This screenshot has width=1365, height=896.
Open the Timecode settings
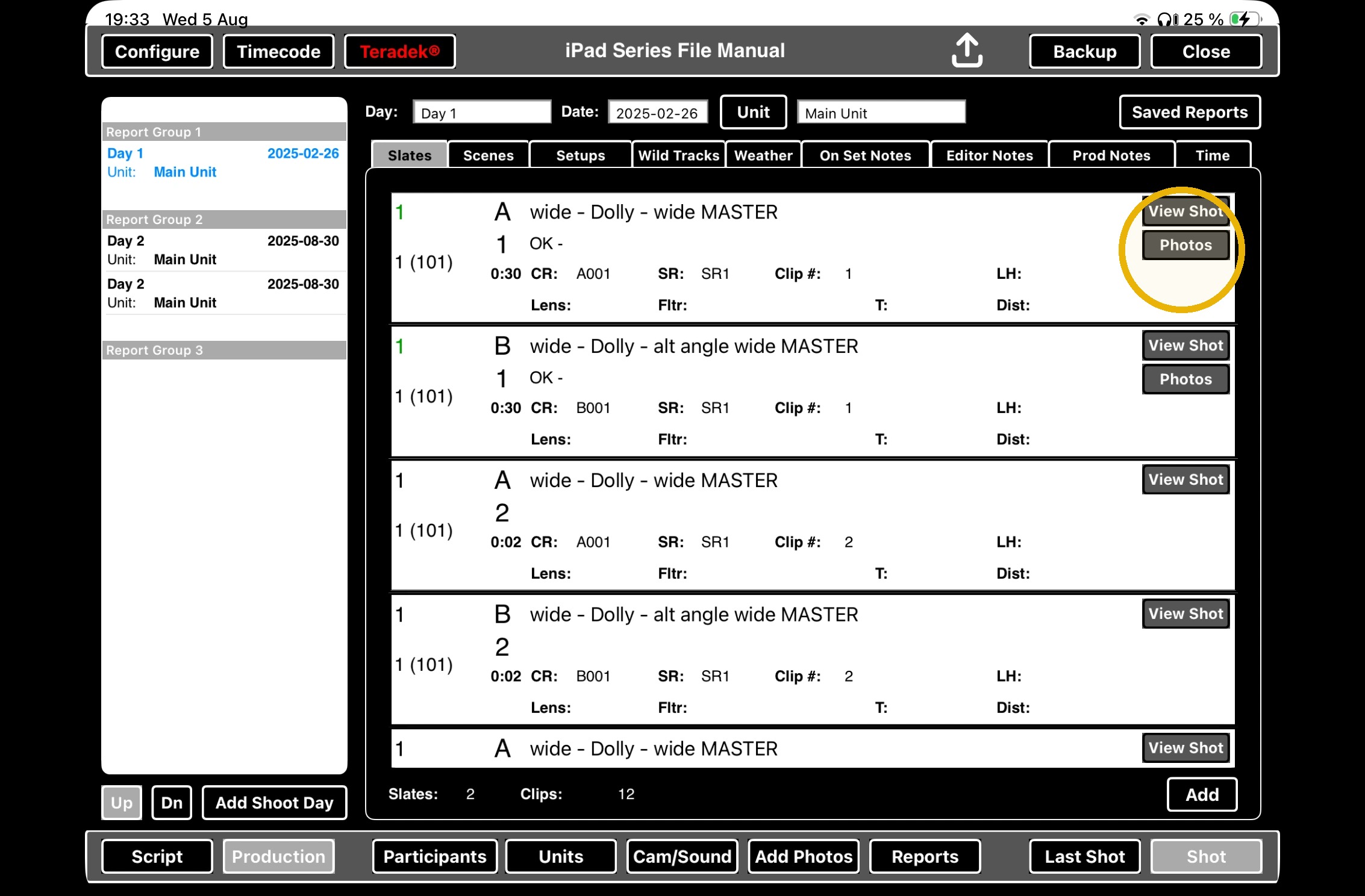click(x=278, y=52)
